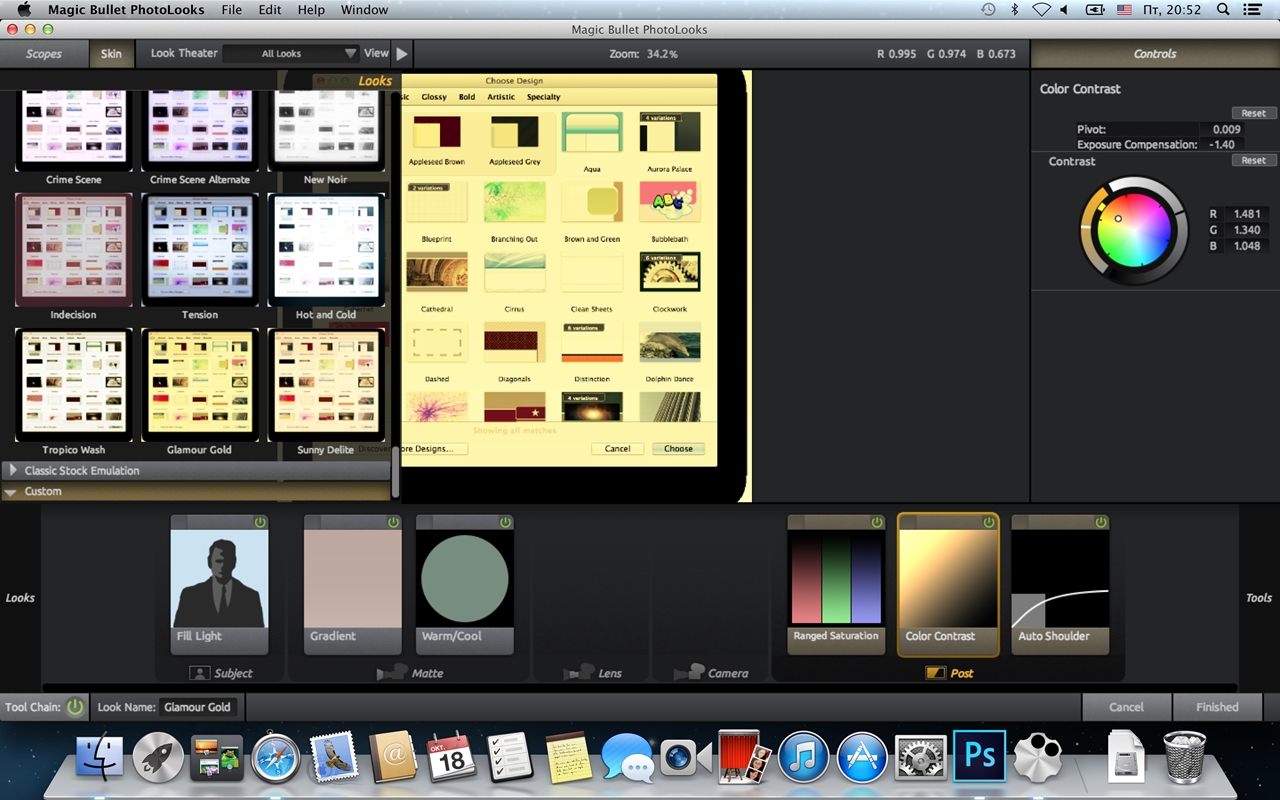The width and height of the screenshot is (1280, 800).
Task: Select the Gradient tool card
Action: (353, 585)
